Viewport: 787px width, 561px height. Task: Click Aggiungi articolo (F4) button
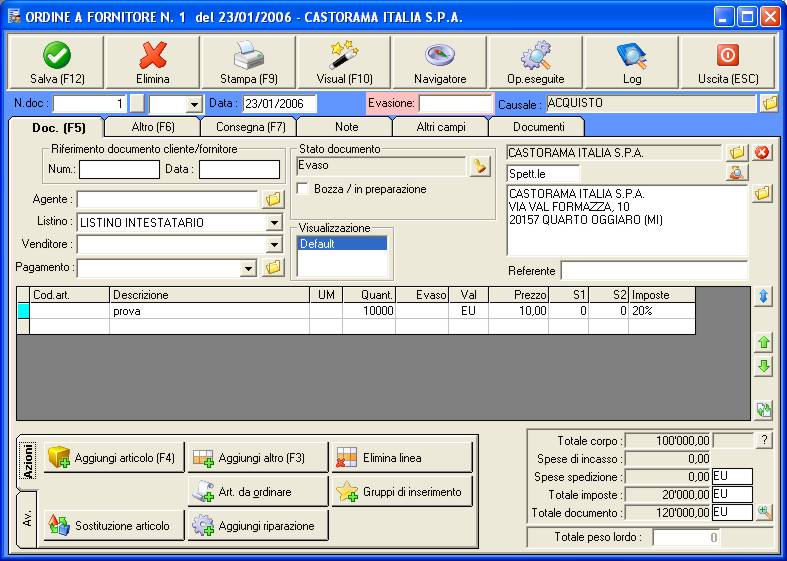114,458
